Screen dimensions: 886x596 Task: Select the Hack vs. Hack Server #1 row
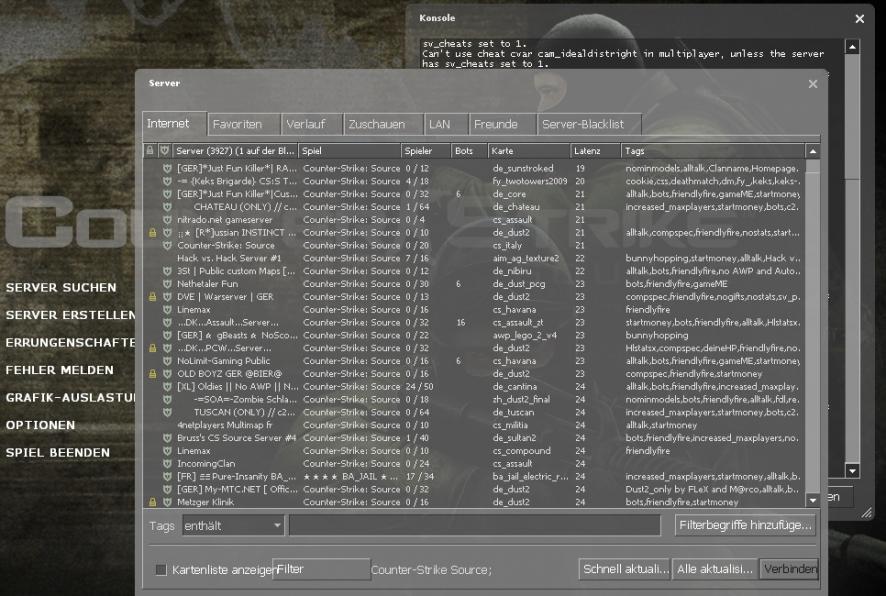pos(474,258)
